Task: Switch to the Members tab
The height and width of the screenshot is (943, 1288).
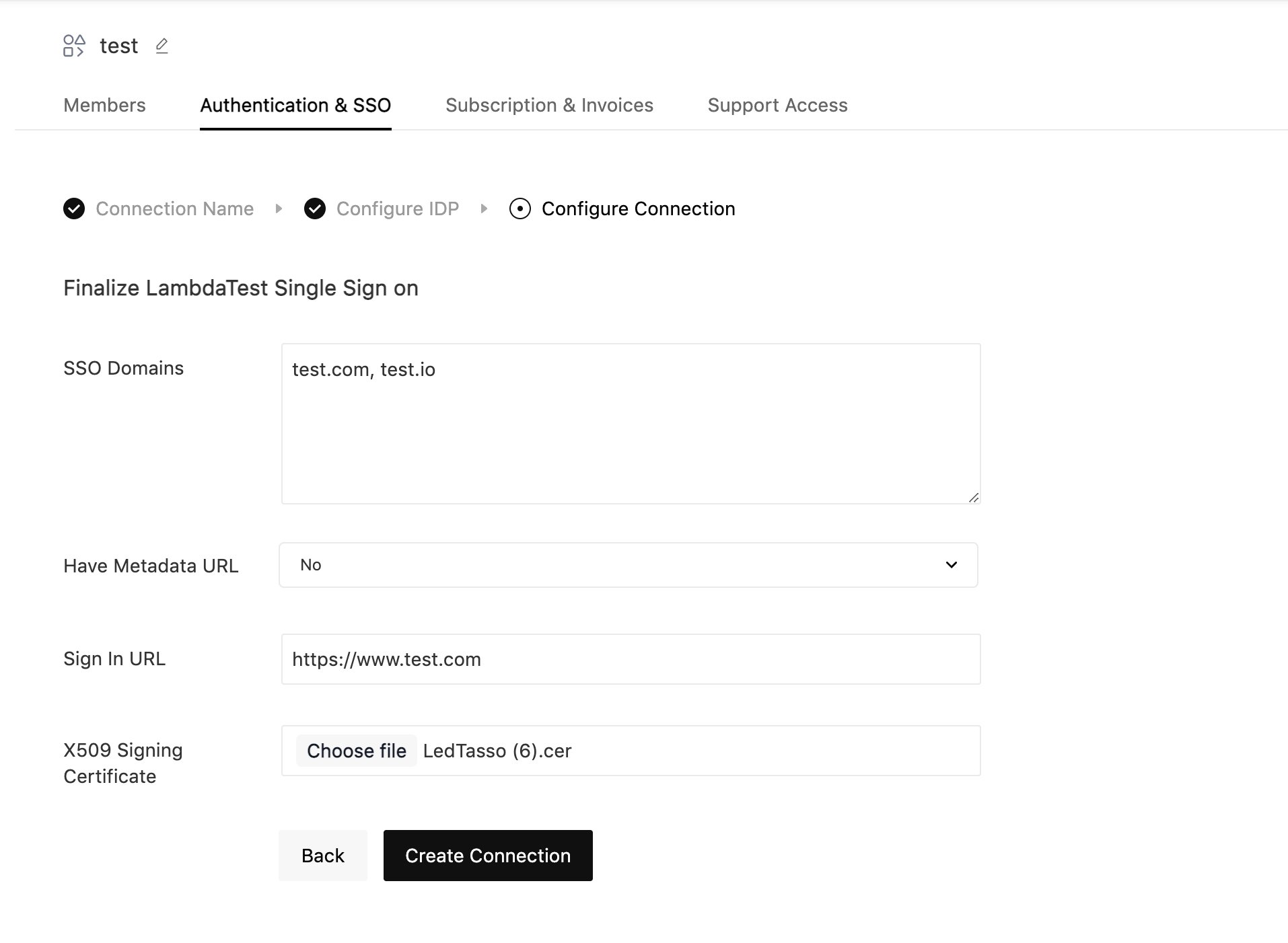Action: [104, 106]
